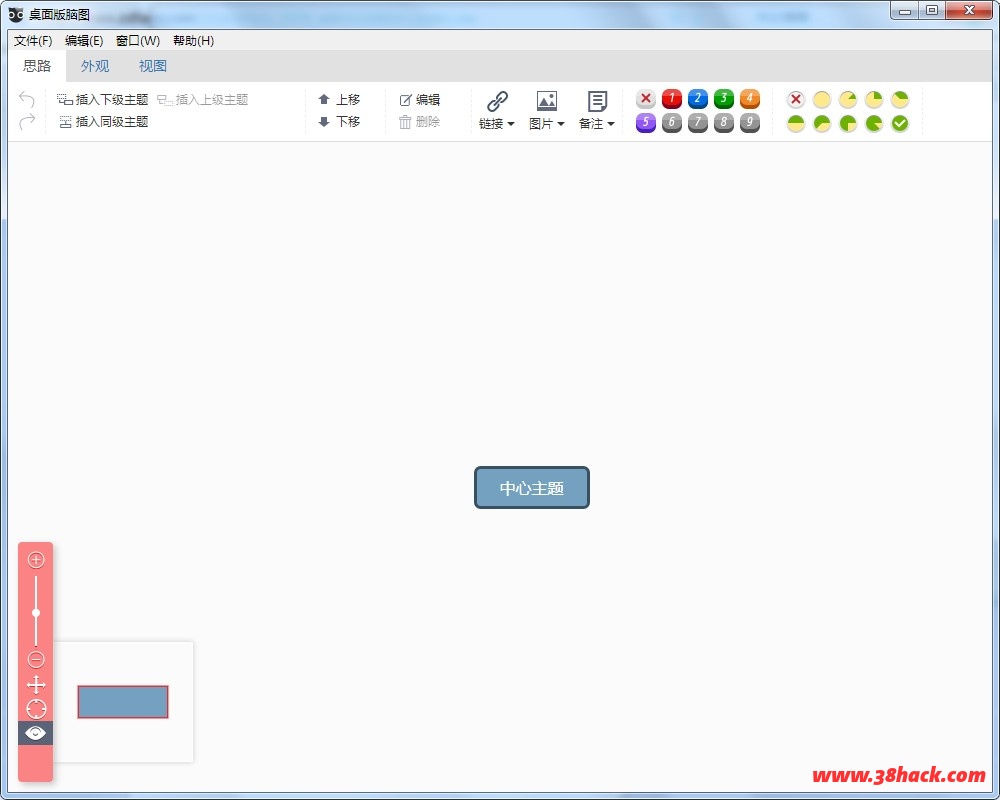The height and width of the screenshot is (800, 1000).
Task: Expand the 图片 image dropdown
Action: (547, 110)
